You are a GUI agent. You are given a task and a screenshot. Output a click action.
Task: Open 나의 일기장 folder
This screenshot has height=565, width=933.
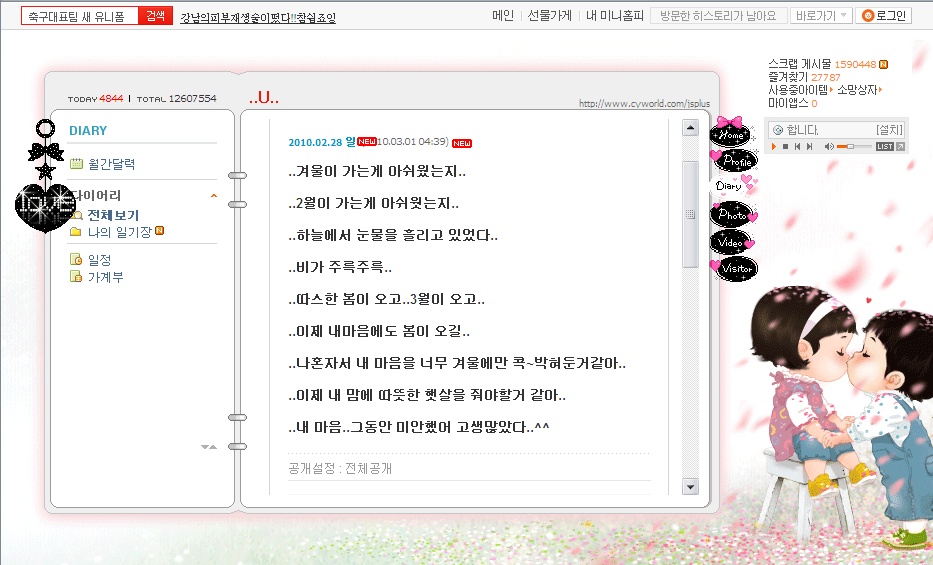pyautogui.click(x=120, y=232)
